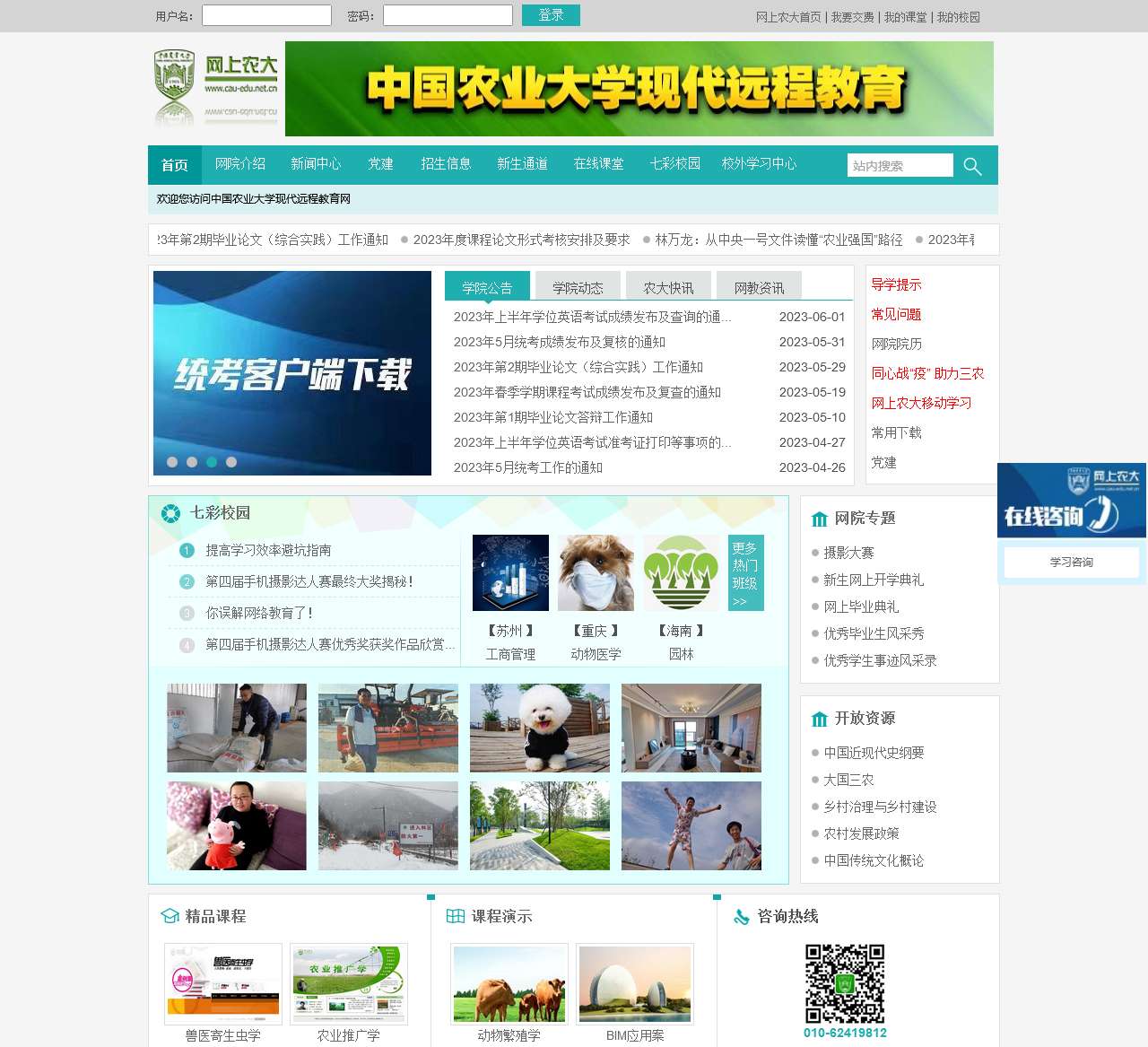Click the 咨询热线 phone icon
The width and height of the screenshot is (1148, 1047).
point(741,917)
